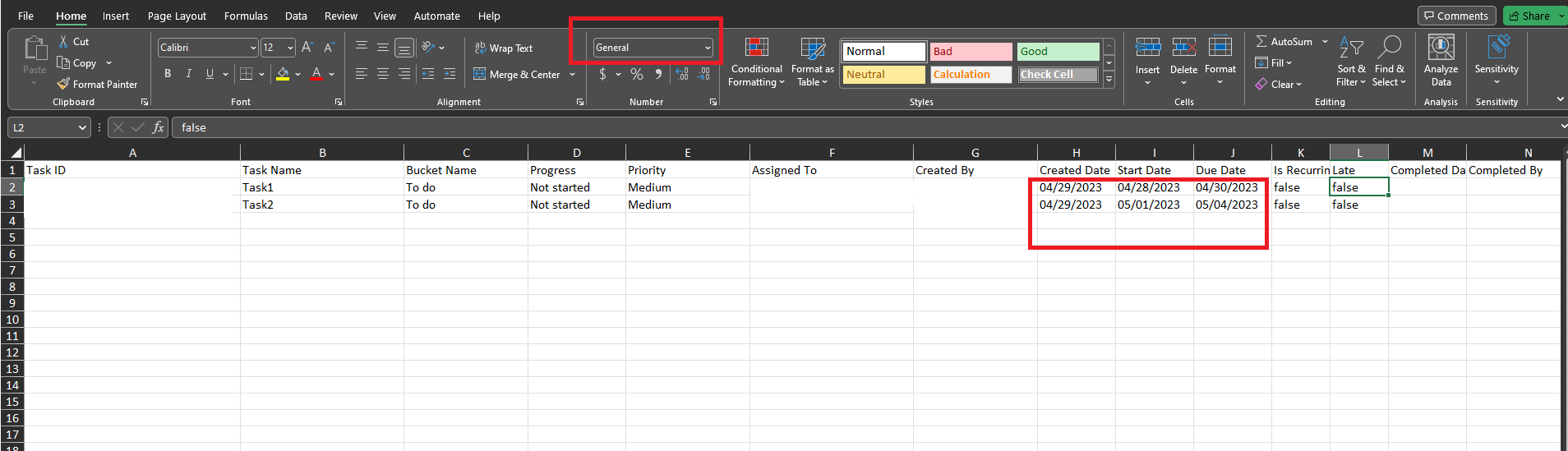Decrease font size with the small A
1568x451 pixels.
coord(329,48)
